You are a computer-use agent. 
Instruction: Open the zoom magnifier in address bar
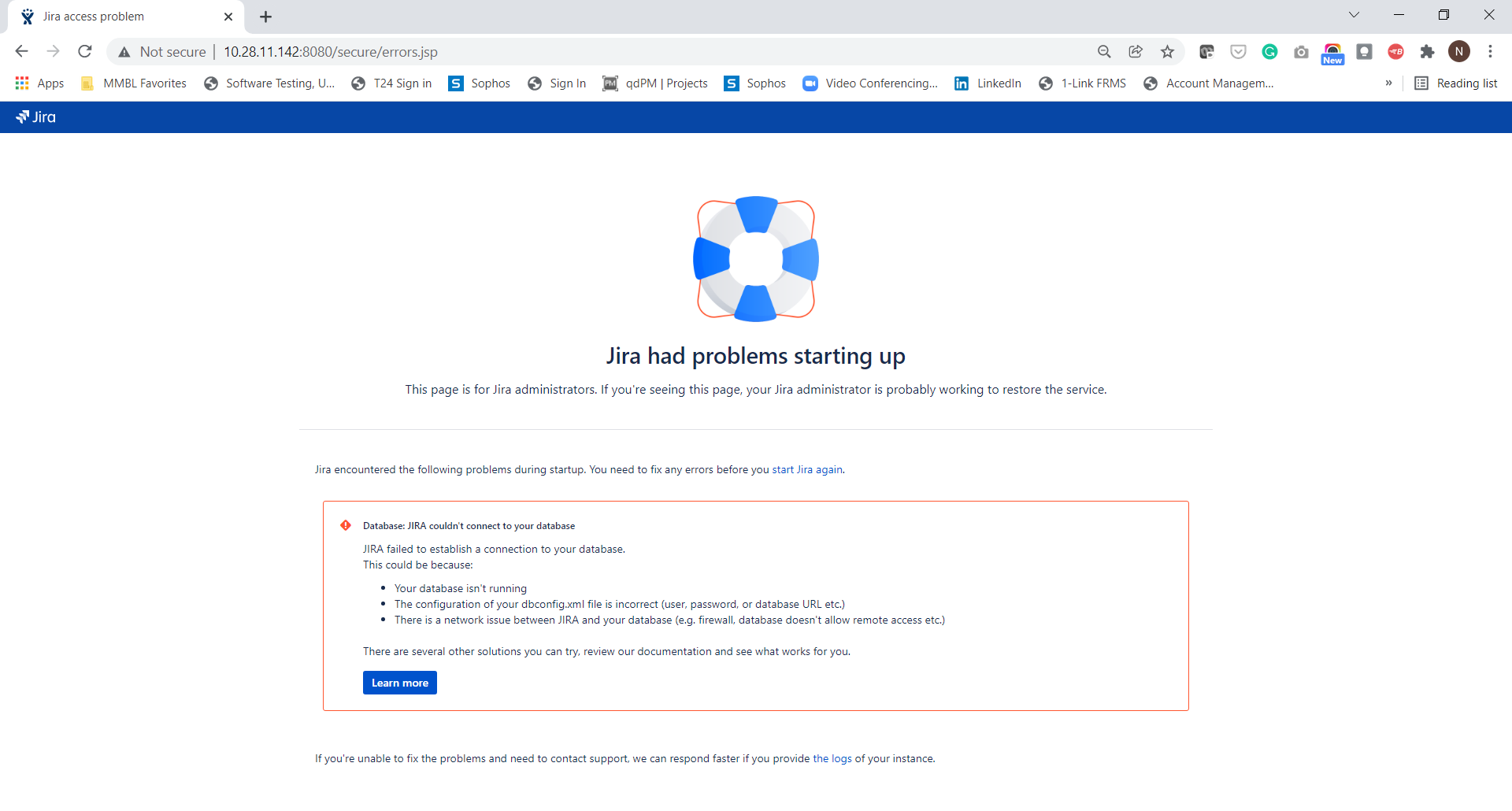coord(1104,52)
